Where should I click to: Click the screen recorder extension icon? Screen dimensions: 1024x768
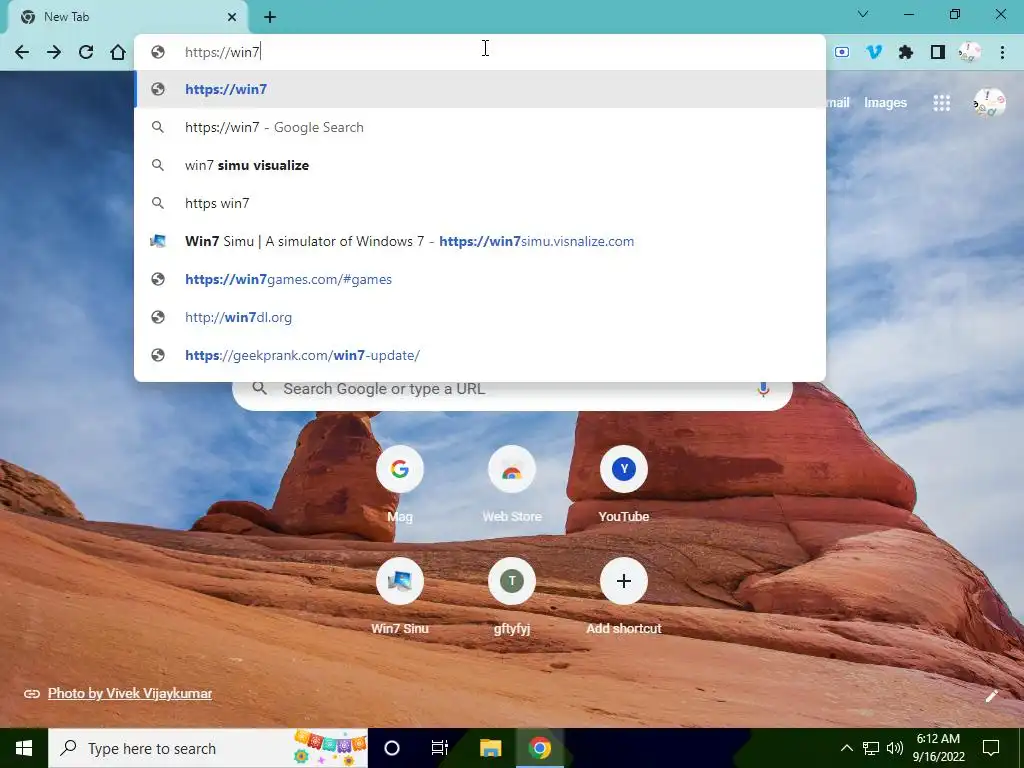tap(842, 52)
